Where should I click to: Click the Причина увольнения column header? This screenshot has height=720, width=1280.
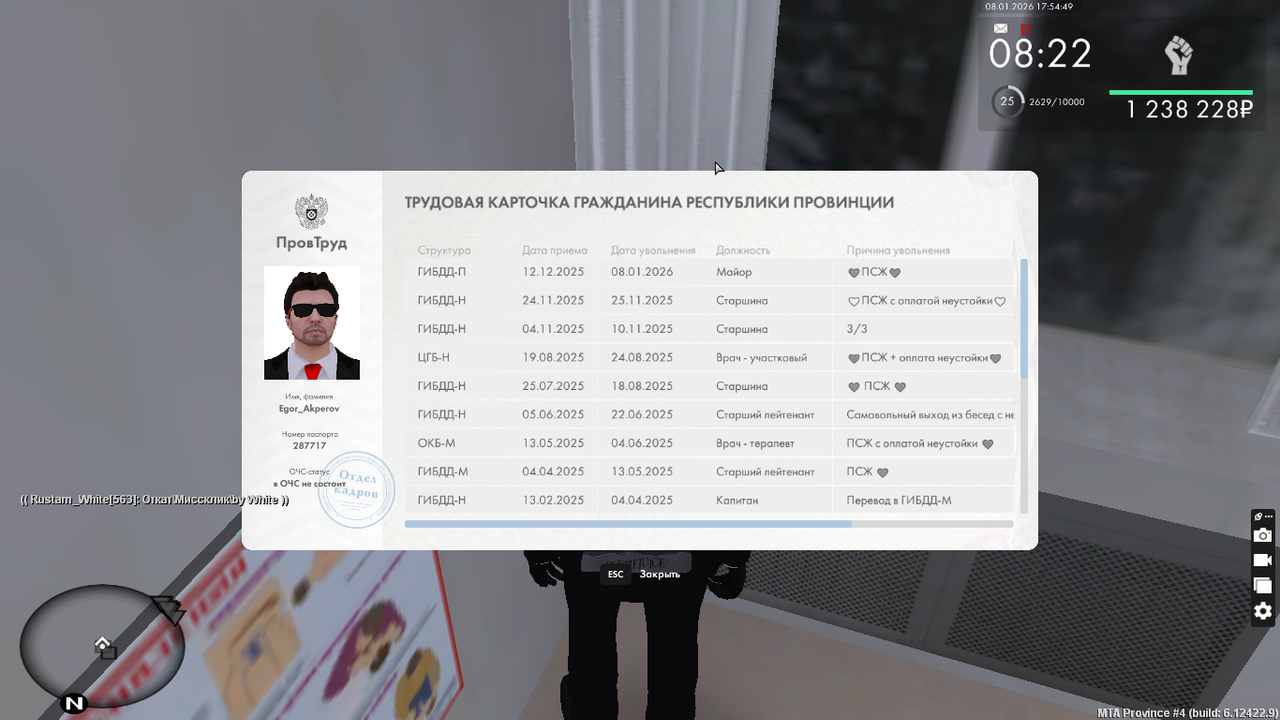[898, 250]
